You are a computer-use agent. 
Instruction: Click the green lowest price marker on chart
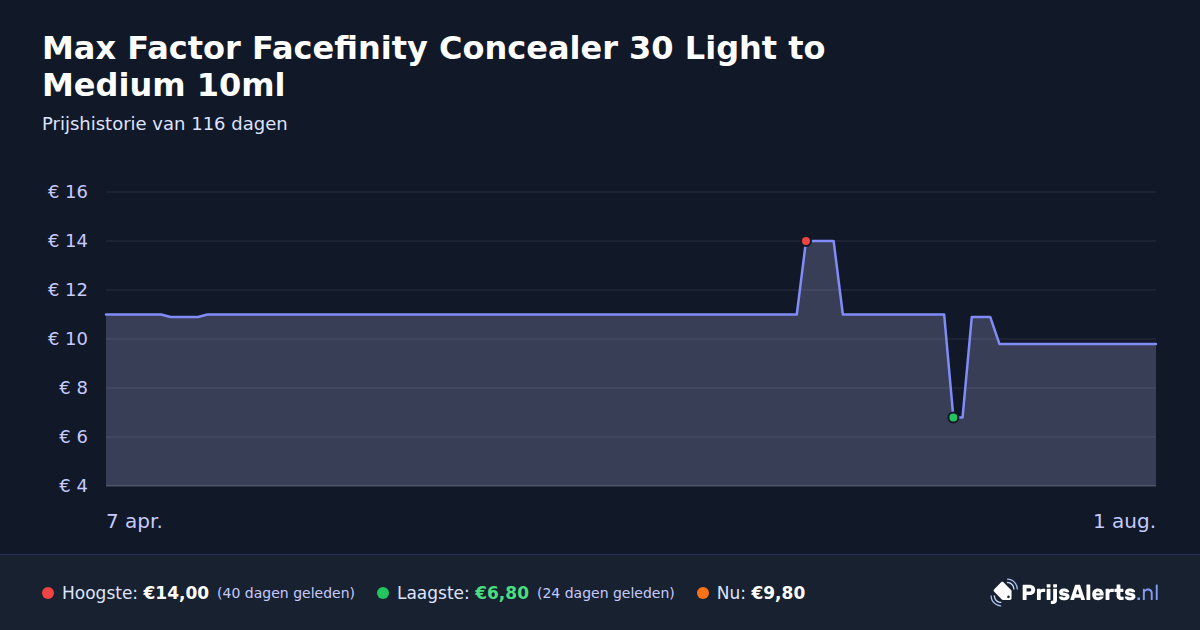tap(953, 417)
